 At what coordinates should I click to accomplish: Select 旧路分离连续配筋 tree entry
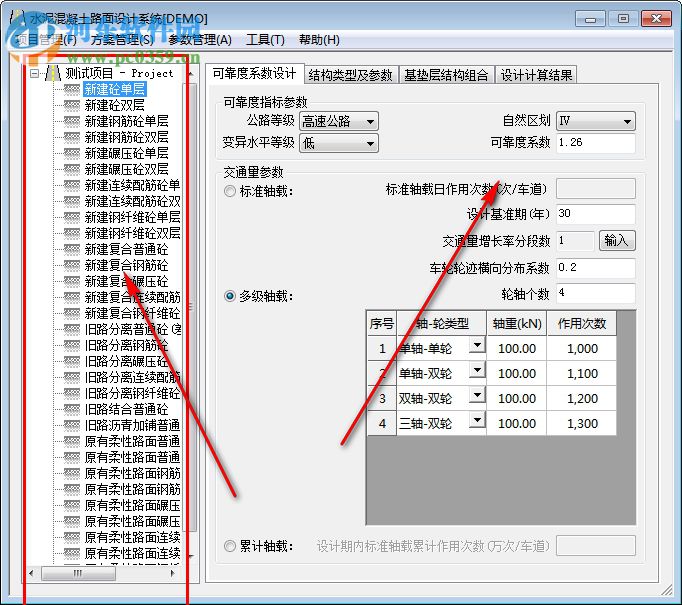[x=132, y=378]
